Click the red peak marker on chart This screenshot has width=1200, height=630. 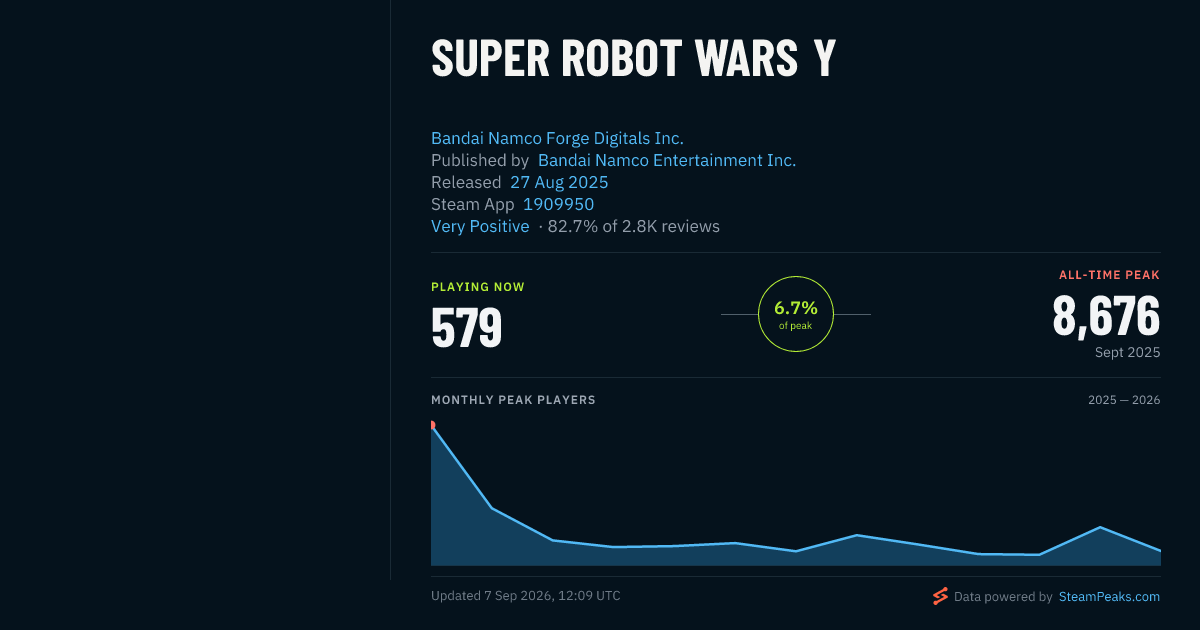click(432, 425)
